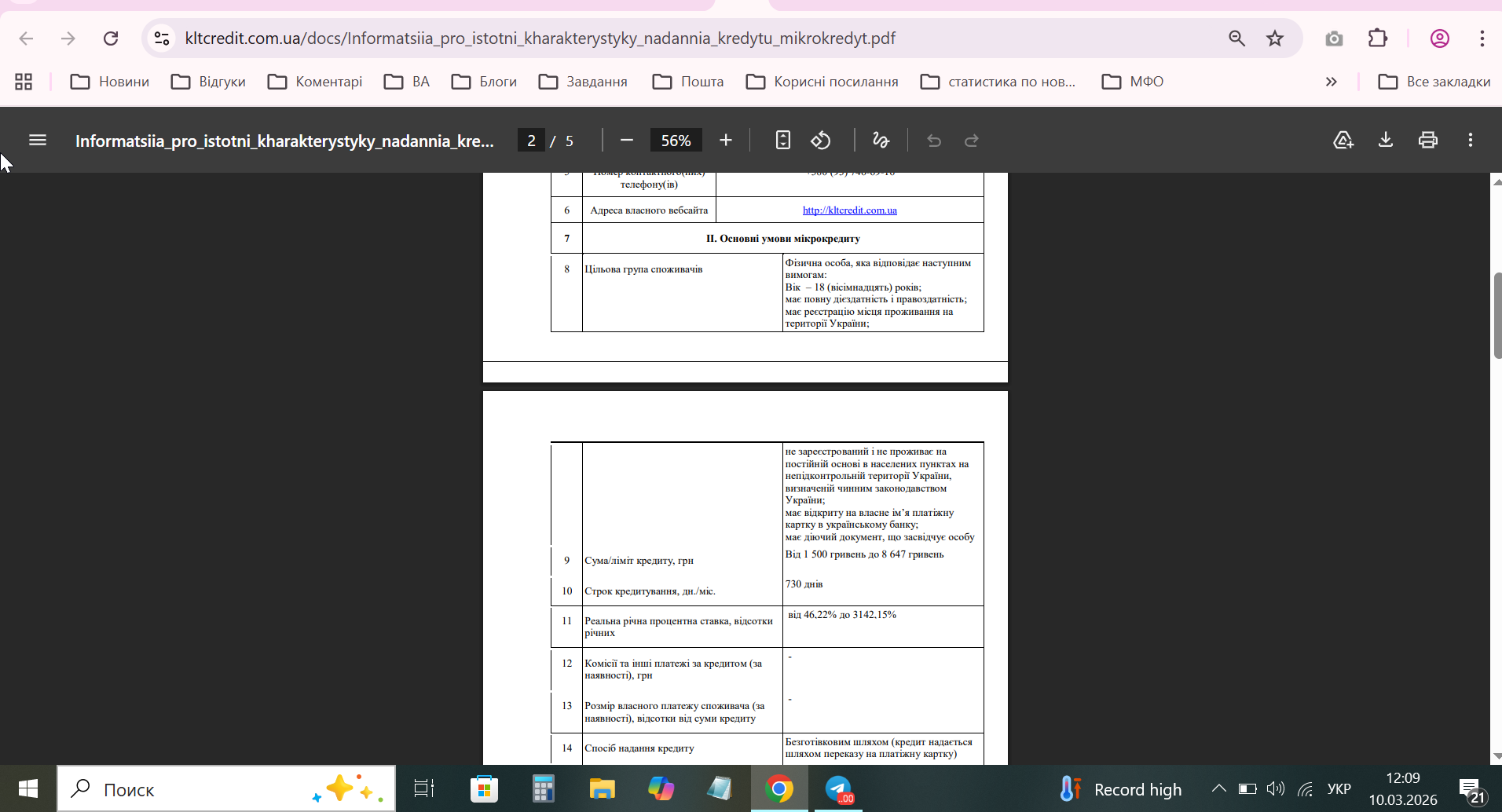Open File Explorer from the taskbar

(602, 788)
